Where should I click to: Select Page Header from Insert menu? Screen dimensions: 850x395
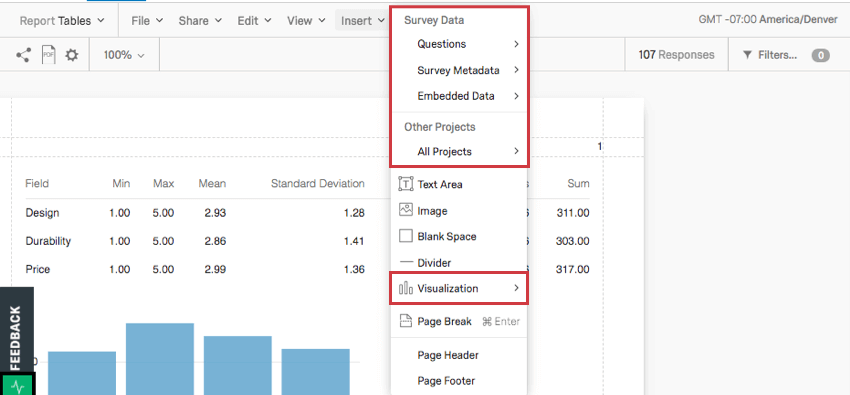pyautogui.click(x=448, y=355)
